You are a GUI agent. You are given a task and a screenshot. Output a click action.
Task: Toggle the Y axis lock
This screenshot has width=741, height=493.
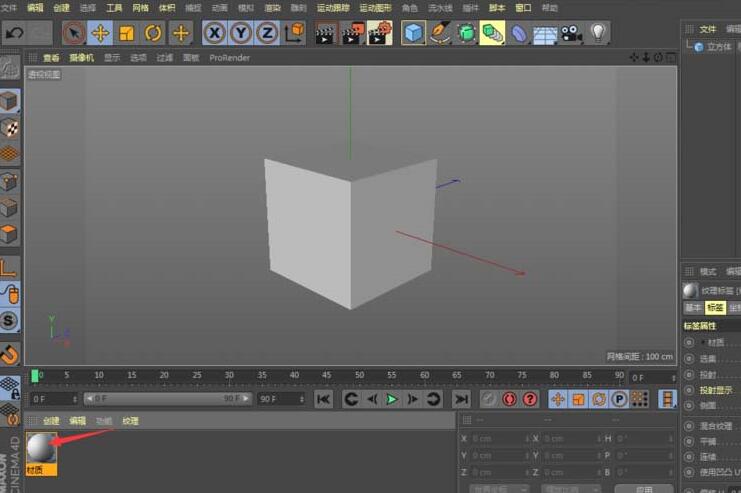pyautogui.click(x=241, y=33)
